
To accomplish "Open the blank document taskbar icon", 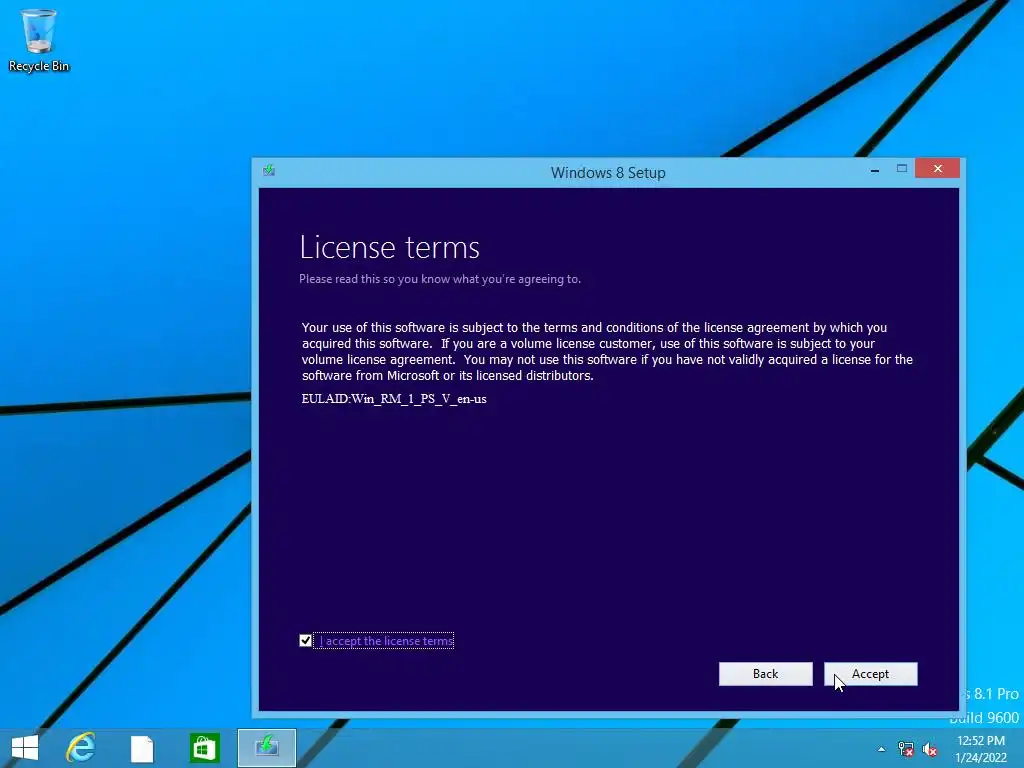I will [142, 749].
